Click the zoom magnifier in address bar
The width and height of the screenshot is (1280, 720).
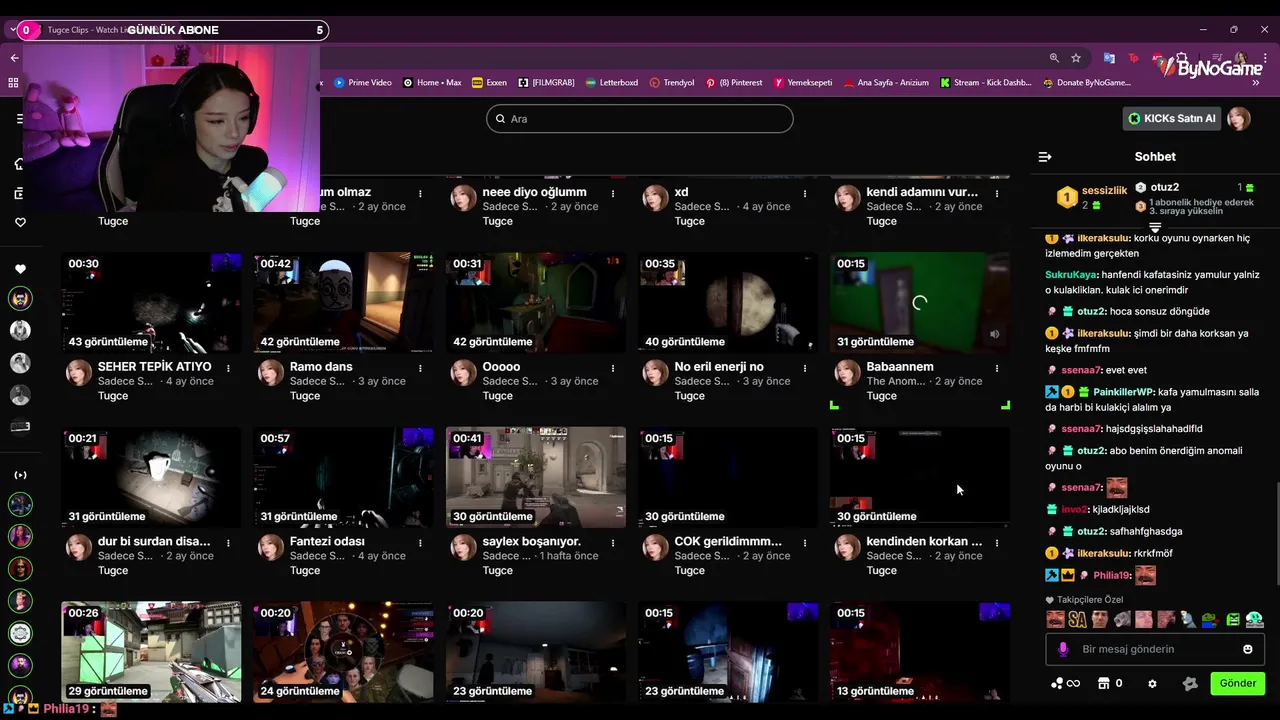[x=1054, y=58]
